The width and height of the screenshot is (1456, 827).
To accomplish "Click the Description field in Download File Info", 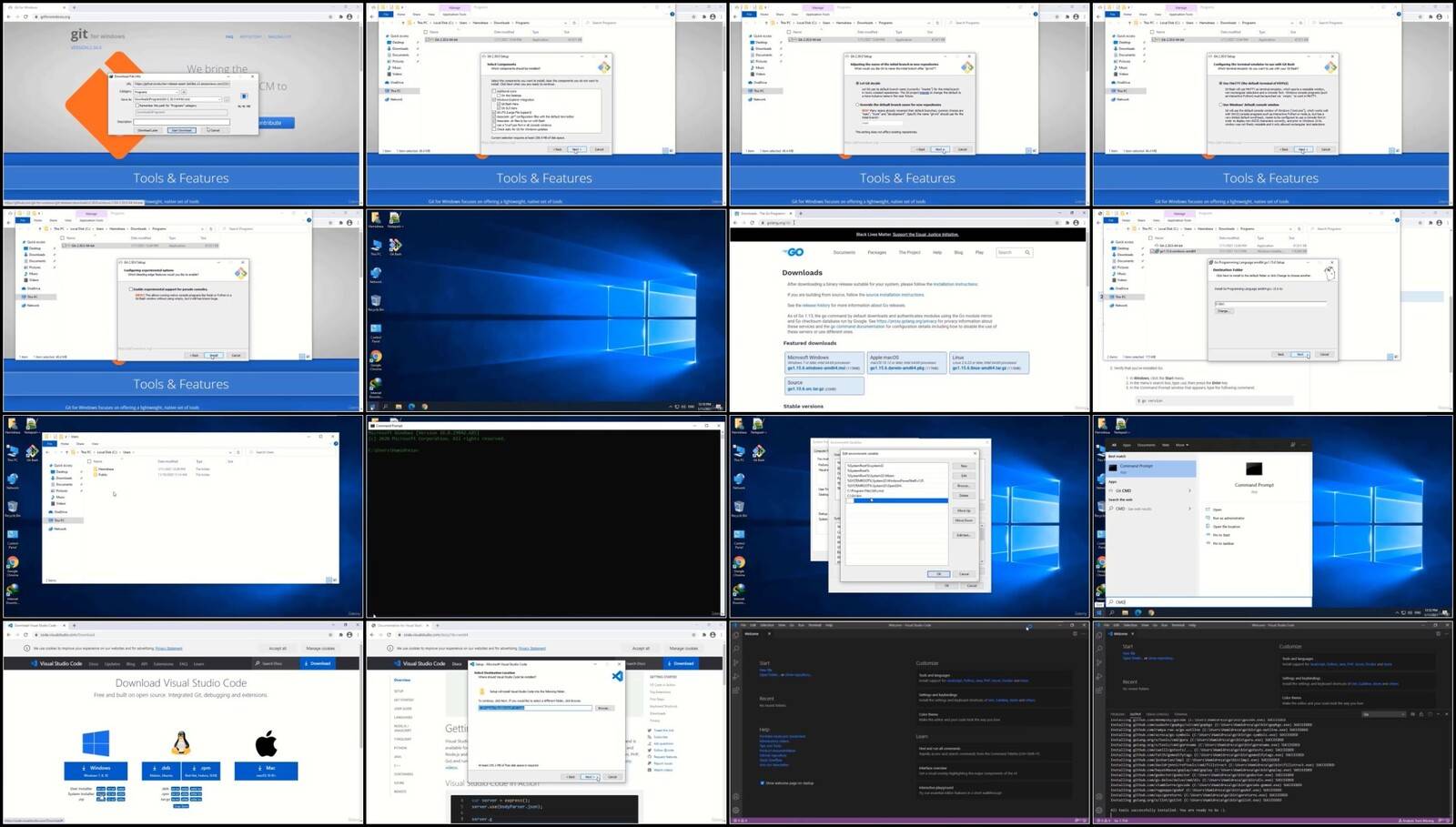I will point(181,121).
